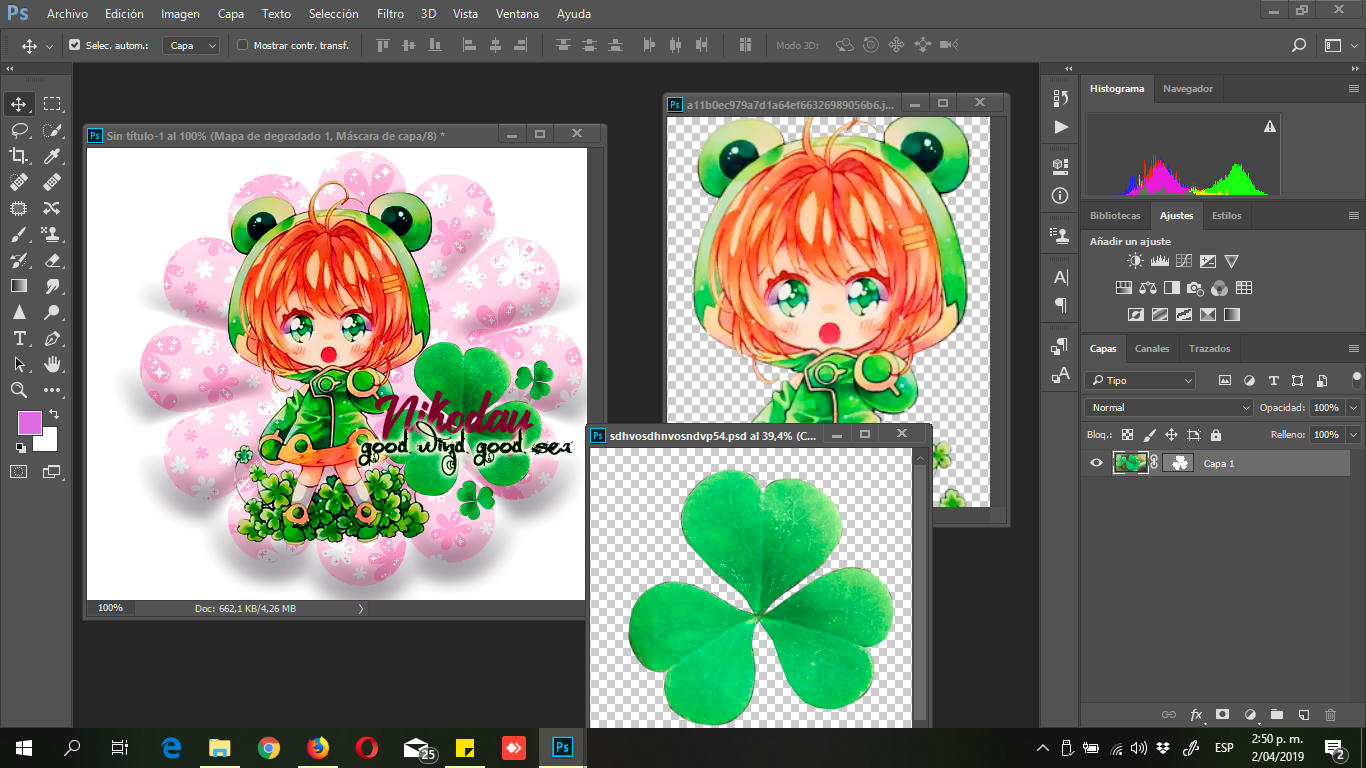The width and height of the screenshot is (1366, 768).
Task: Delete layer with the trash icon
Action: click(x=1330, y=715)
